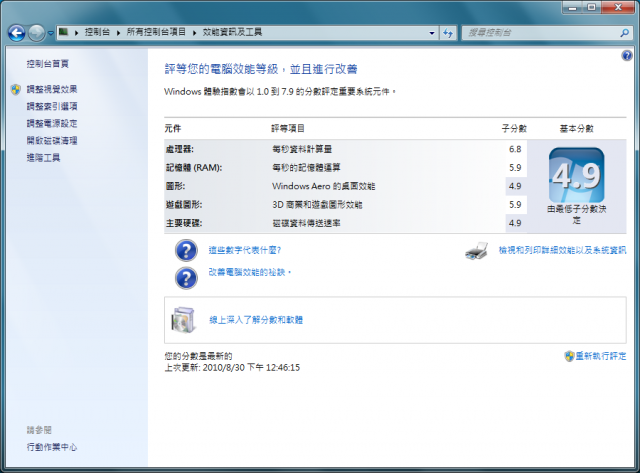The height and width of the screenshot is (473, 640).
Task: Click the 6.8 processor subscore
Action: [515, 149]
